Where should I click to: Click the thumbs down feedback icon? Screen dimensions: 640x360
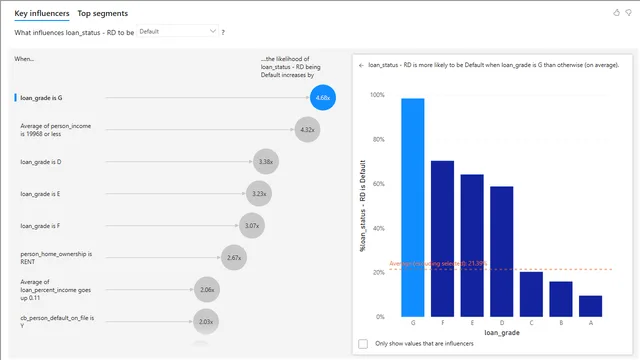click(629, 13)
